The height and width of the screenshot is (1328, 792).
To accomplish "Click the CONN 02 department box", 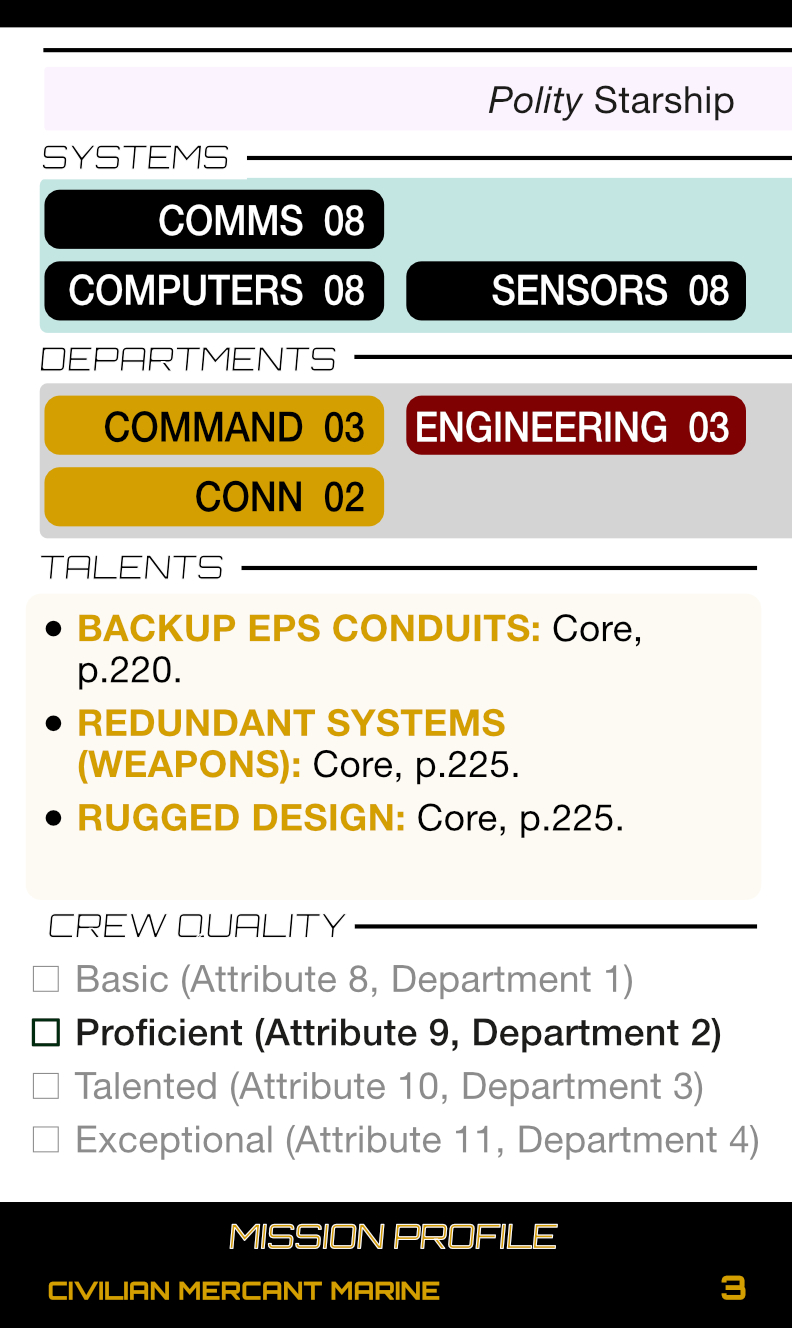I will pos(214,497).
